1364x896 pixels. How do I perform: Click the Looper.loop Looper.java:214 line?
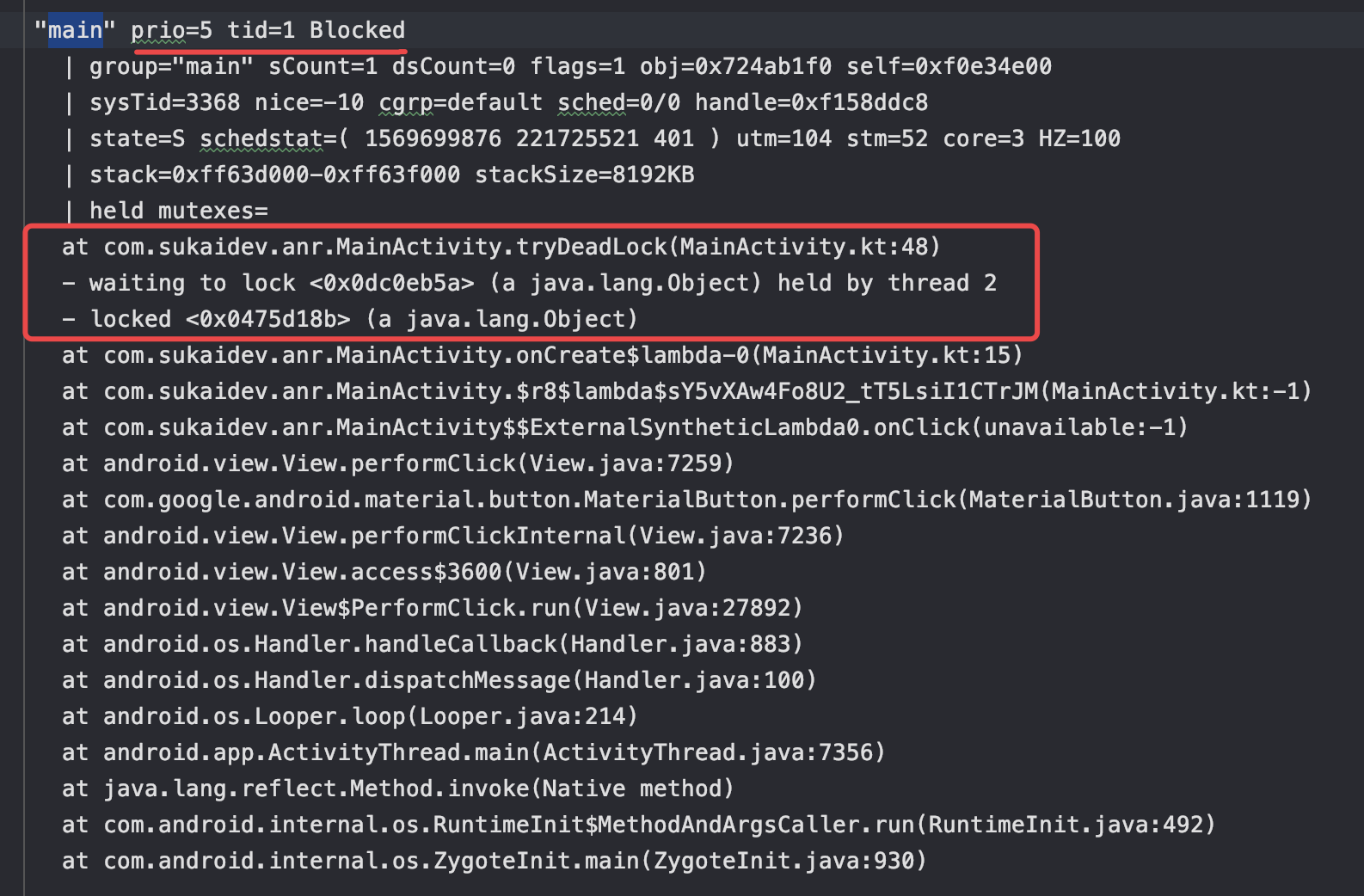(x=350, y=716)
